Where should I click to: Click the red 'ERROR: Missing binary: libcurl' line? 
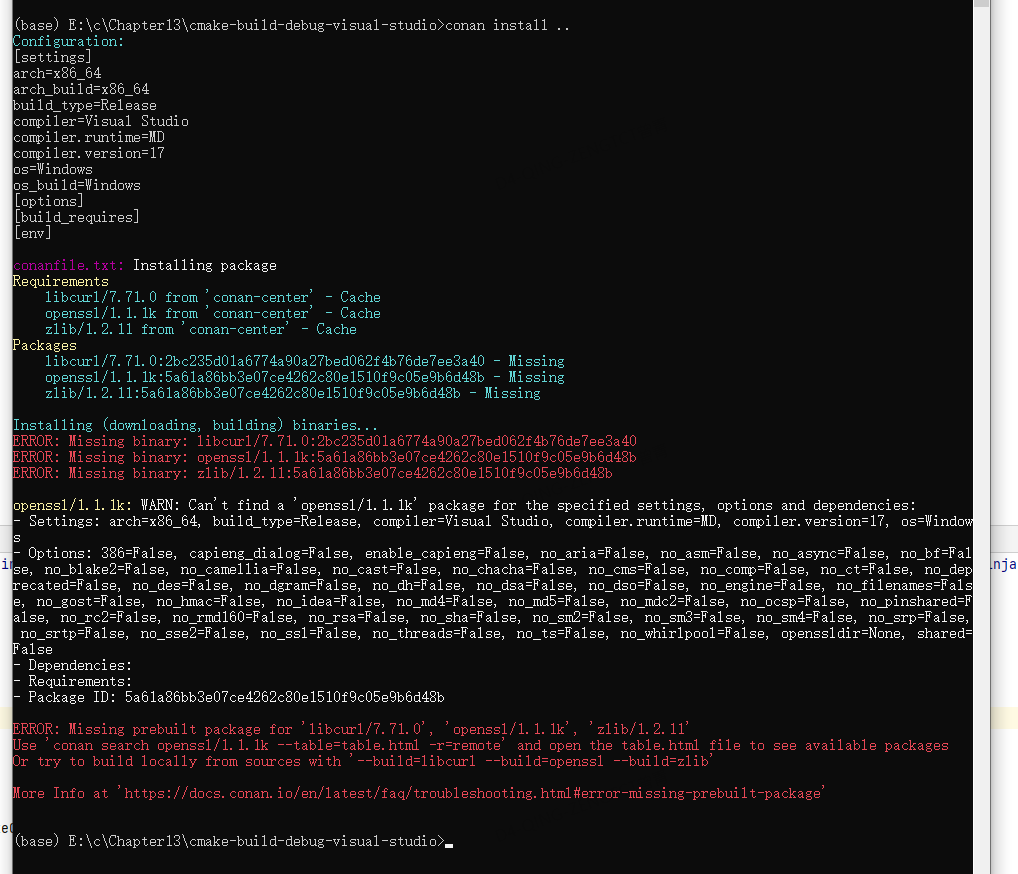click(324, 441)
